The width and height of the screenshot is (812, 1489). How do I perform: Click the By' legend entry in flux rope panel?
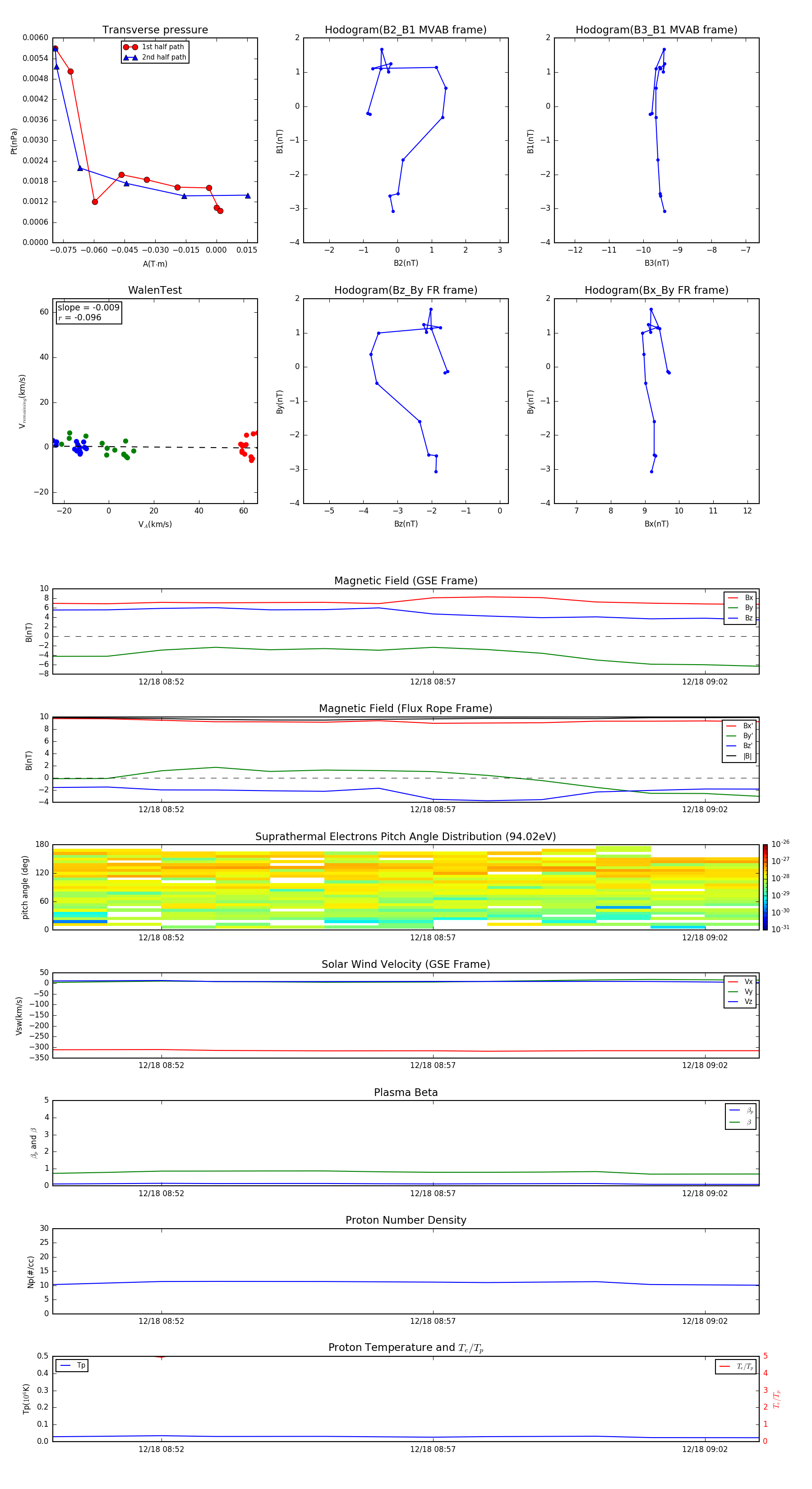coord(740,736)
